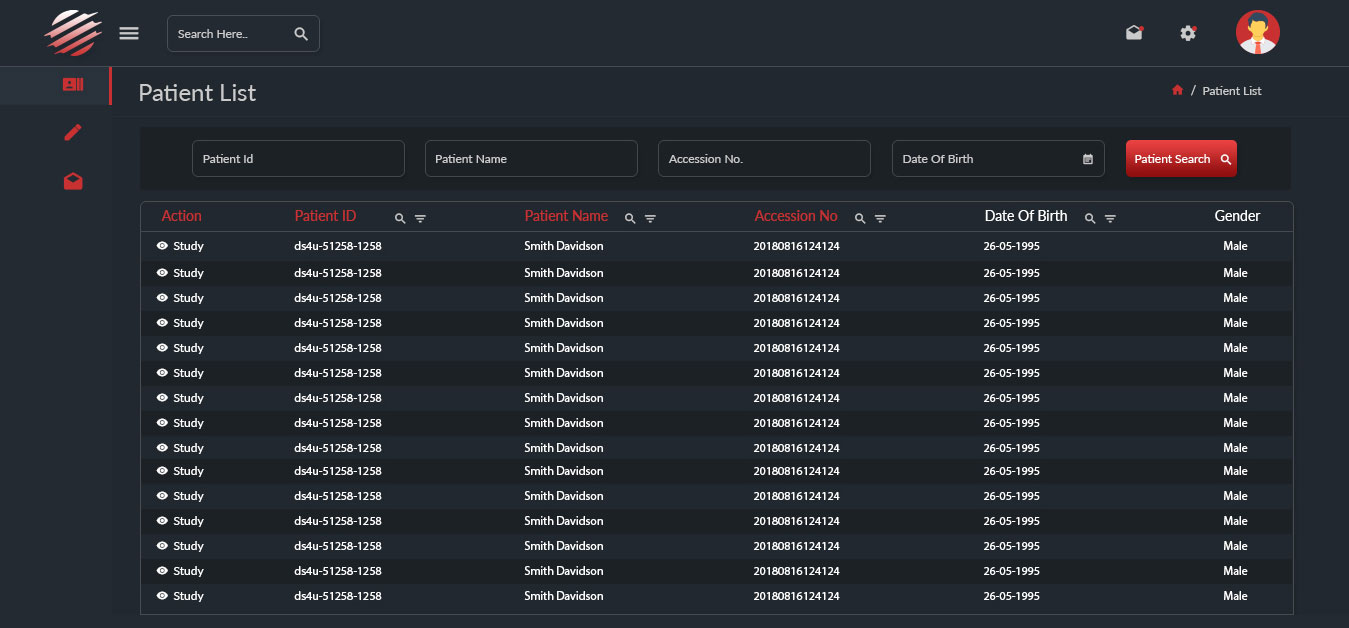Click the Action column header
The width and height of the screenshot is (1349, 628).
coord(181,216)
